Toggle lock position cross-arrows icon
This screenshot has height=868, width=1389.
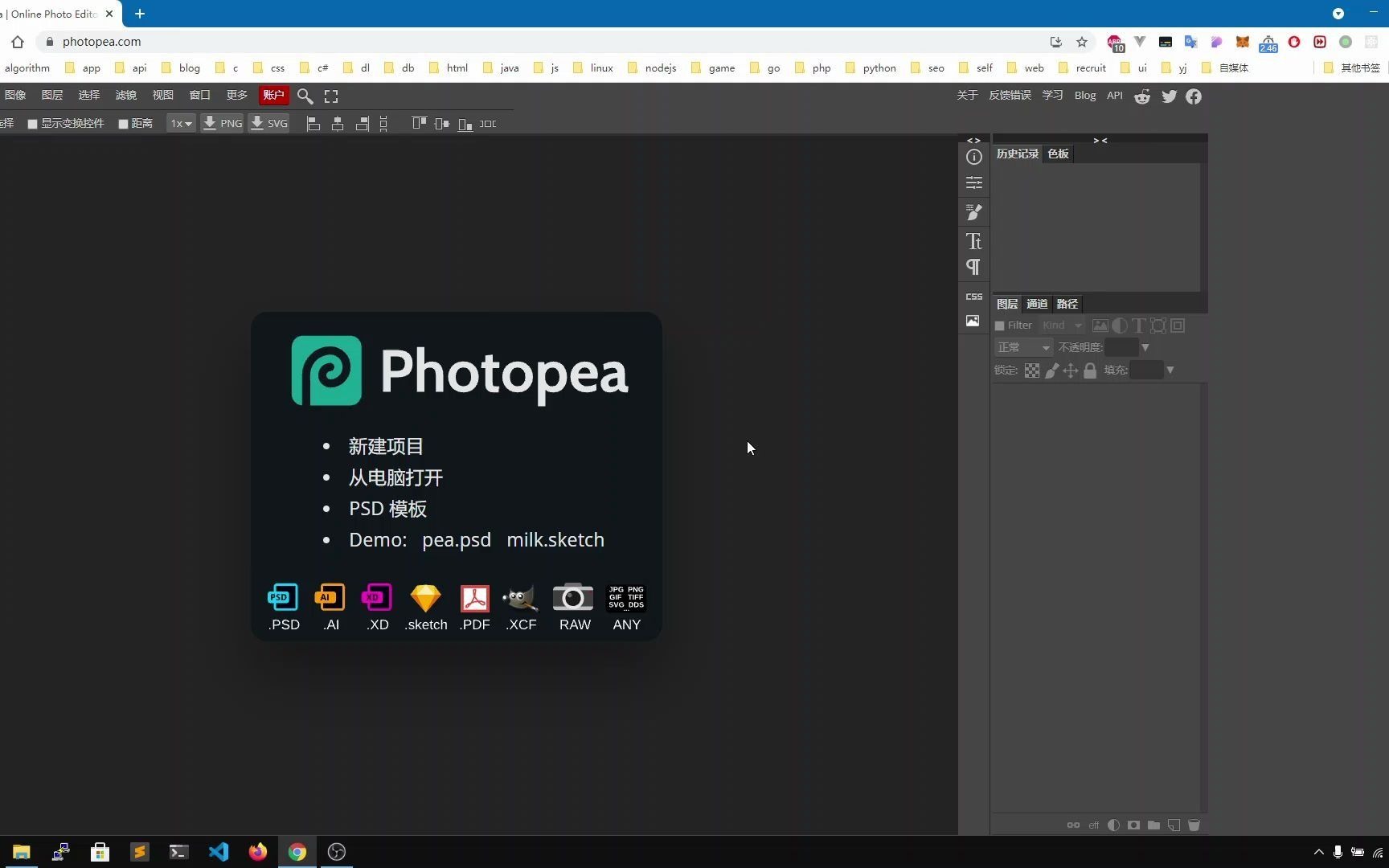tap(1071, 371)
